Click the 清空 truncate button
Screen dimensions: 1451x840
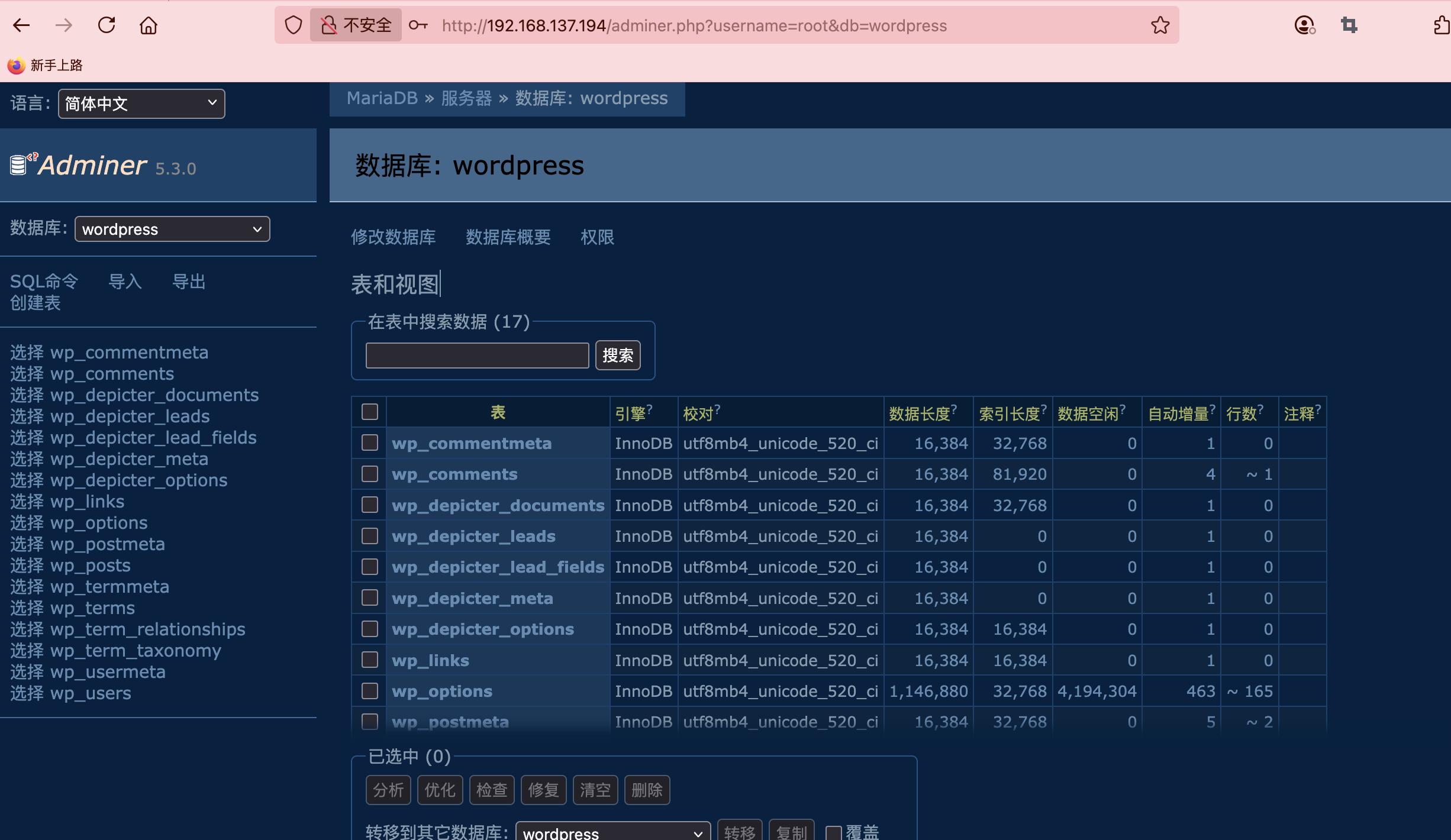tap(595, 790)
